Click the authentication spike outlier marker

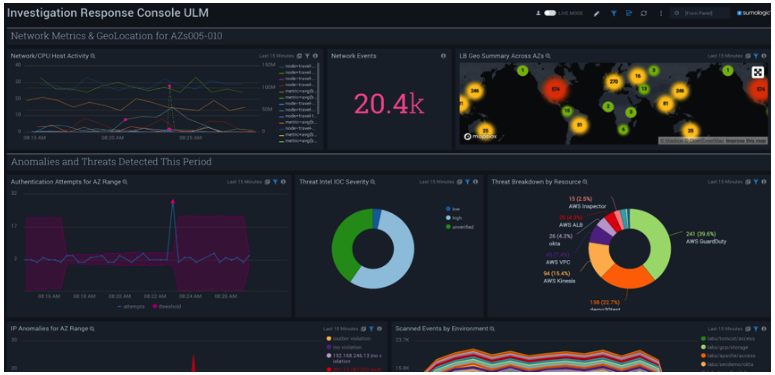point(172,201)
